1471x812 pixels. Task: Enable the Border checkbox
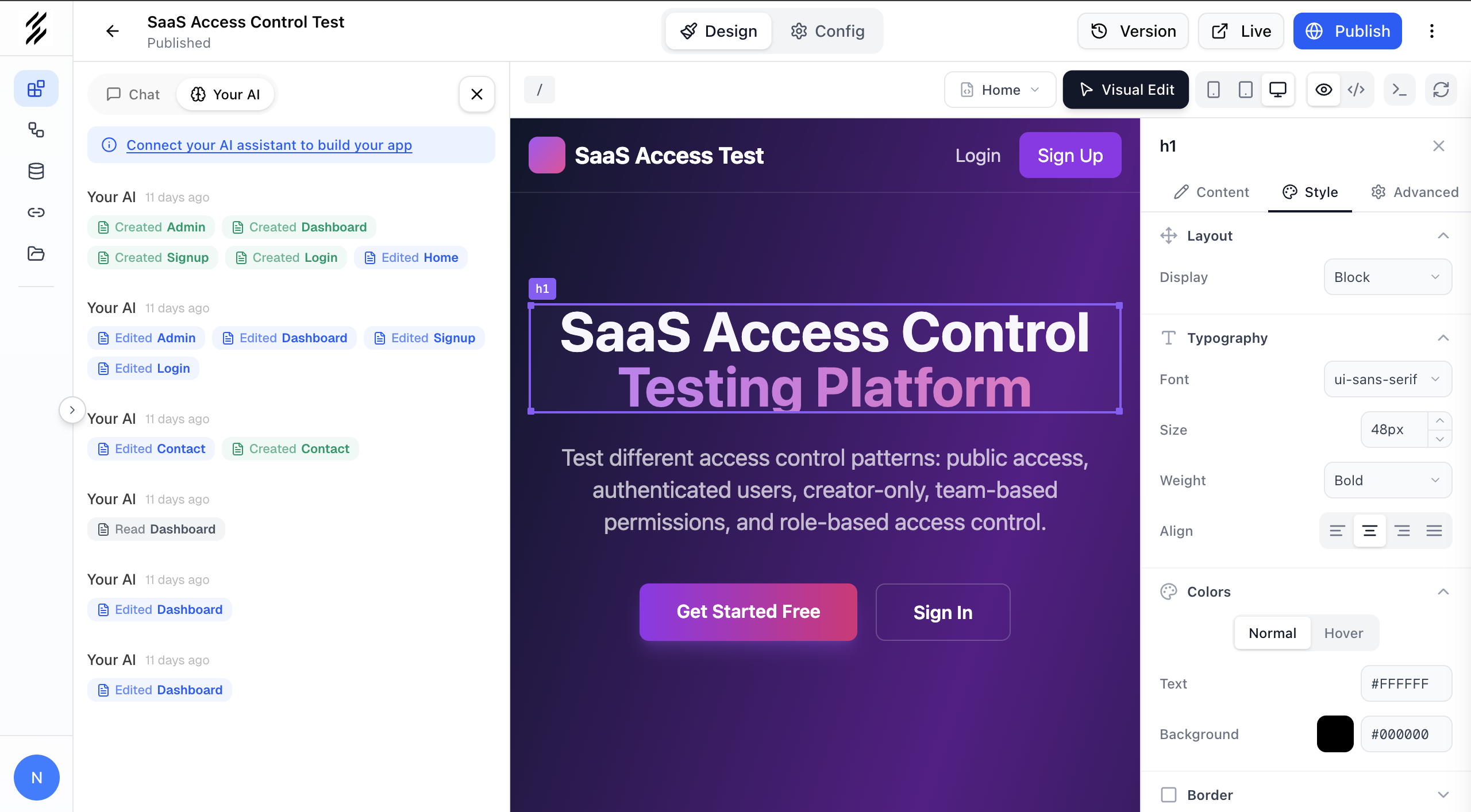point(1169,795)
